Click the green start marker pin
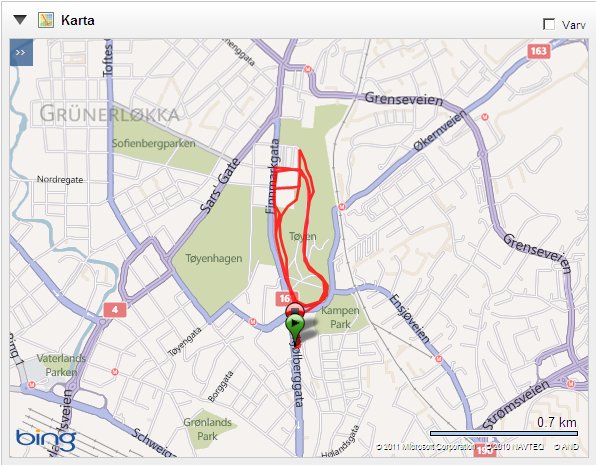The height and width of the screenshot is (465, 596). point(295,327)
